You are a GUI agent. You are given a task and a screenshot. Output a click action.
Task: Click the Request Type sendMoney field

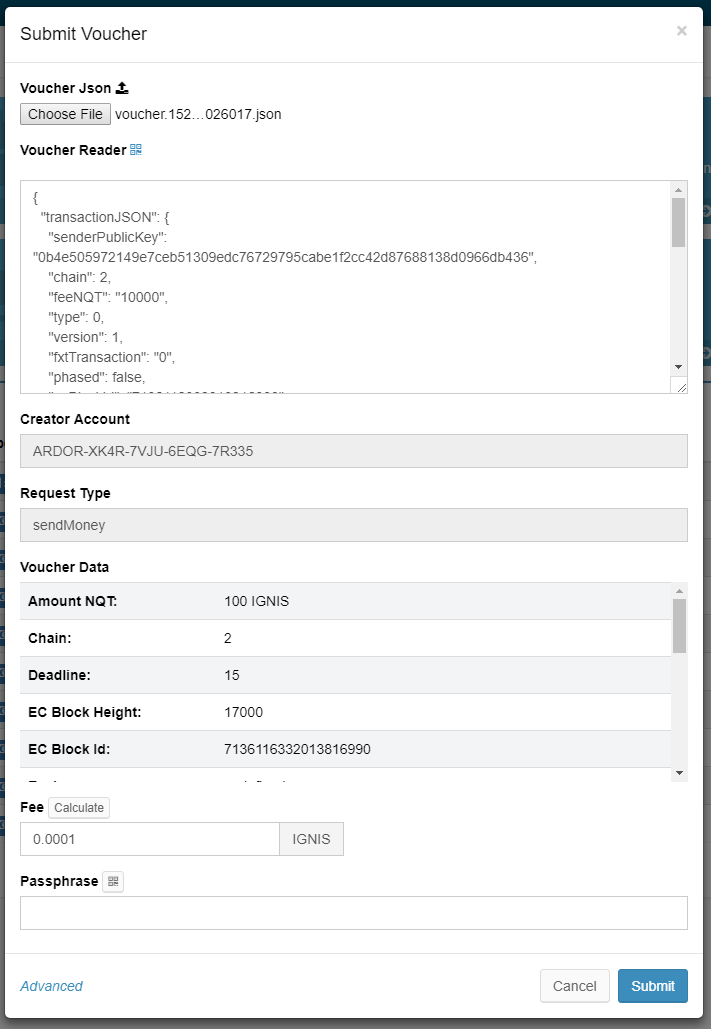[x=353, y=525]
